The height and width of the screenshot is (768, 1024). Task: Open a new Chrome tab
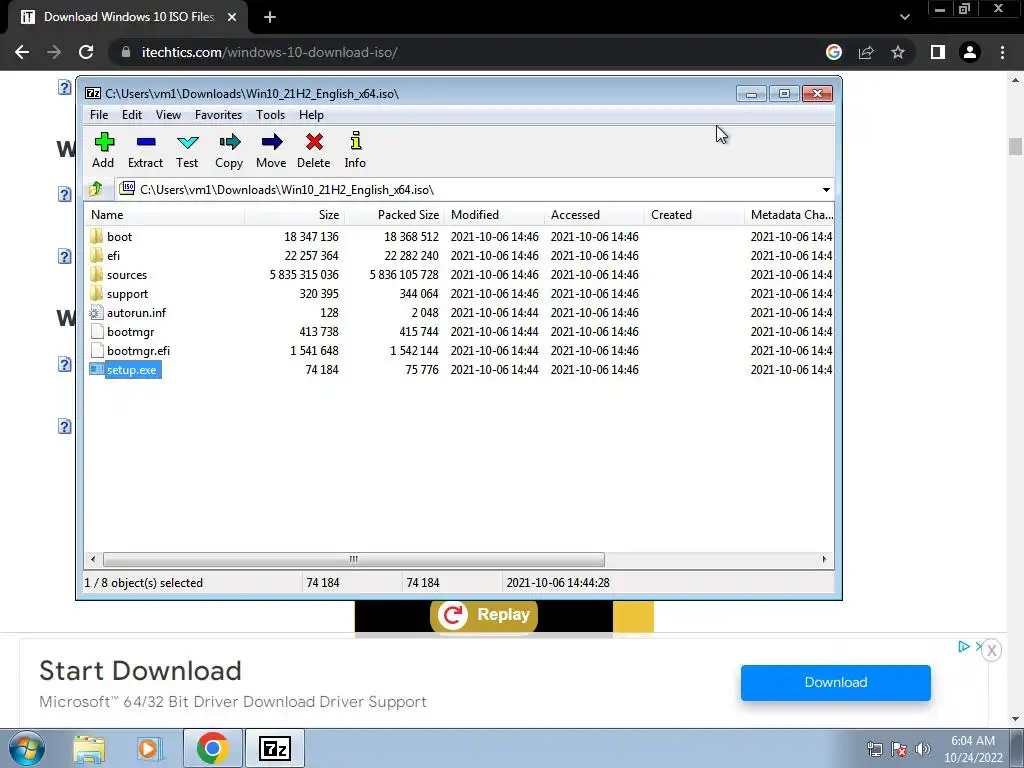(270, 17)
